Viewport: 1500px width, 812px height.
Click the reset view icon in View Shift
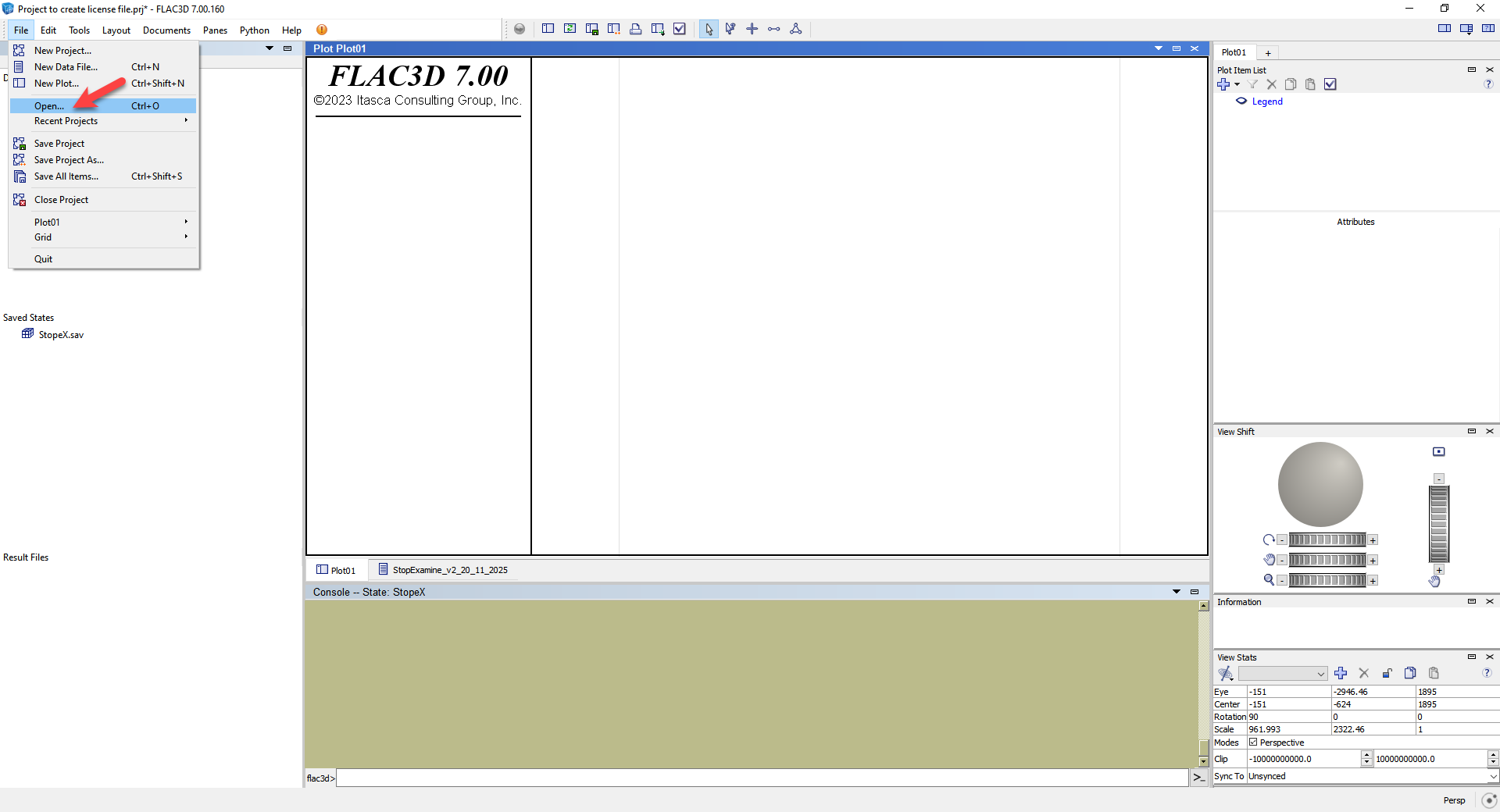pyautogui.click(x=1439, y=452)
